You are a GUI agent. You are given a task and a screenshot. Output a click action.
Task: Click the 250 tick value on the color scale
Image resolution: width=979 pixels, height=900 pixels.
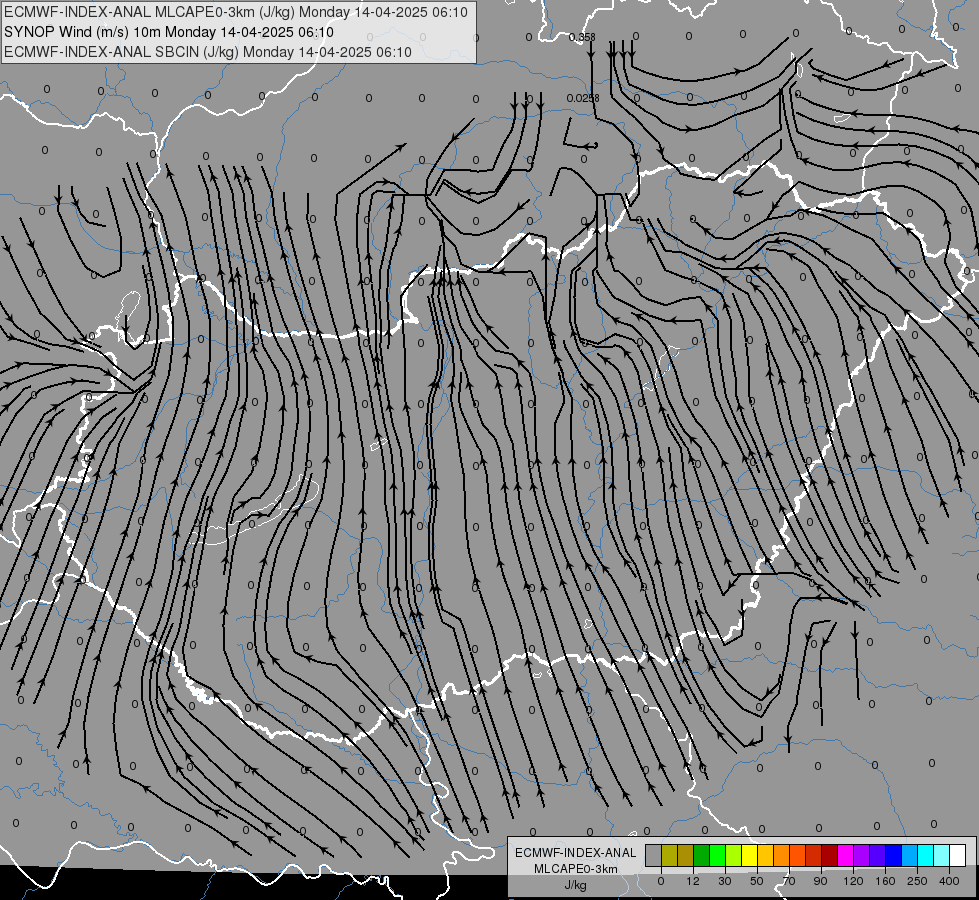tap(917, 881)
